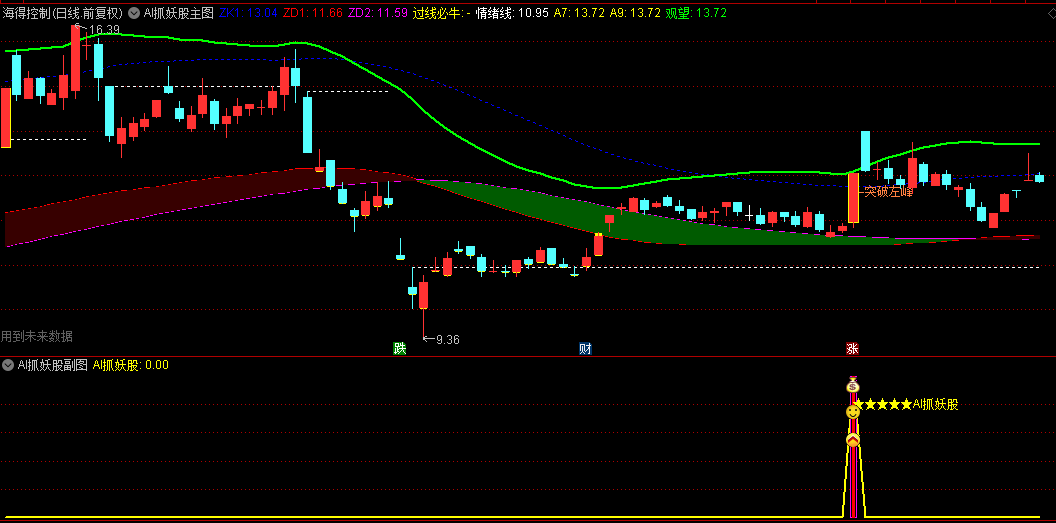Click the blue 财 marker icon
Screen dimensions: 1056x523
click(x=586, y=348)
